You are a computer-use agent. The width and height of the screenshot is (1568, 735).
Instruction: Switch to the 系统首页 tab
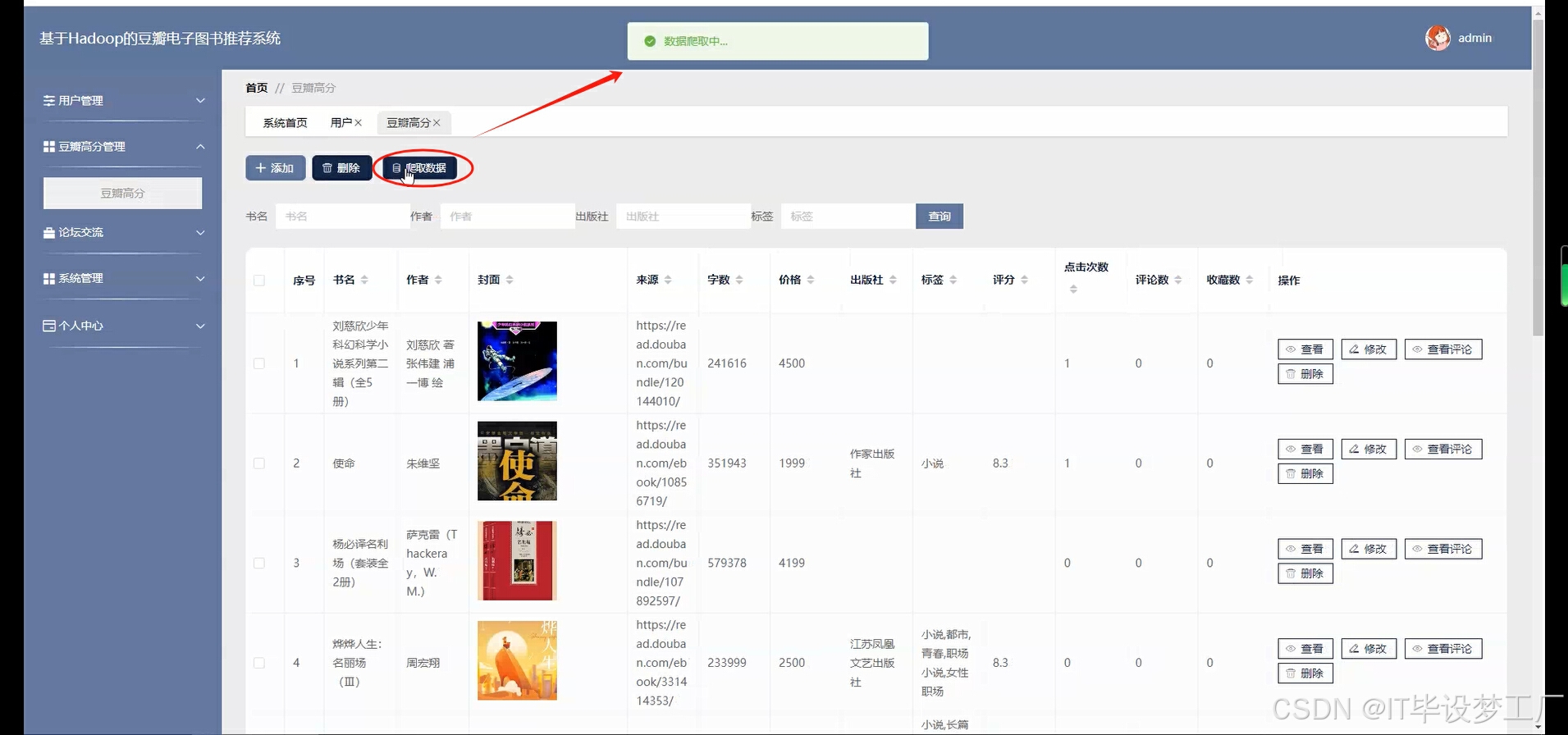pyautogui.click(x=285, y=122)
